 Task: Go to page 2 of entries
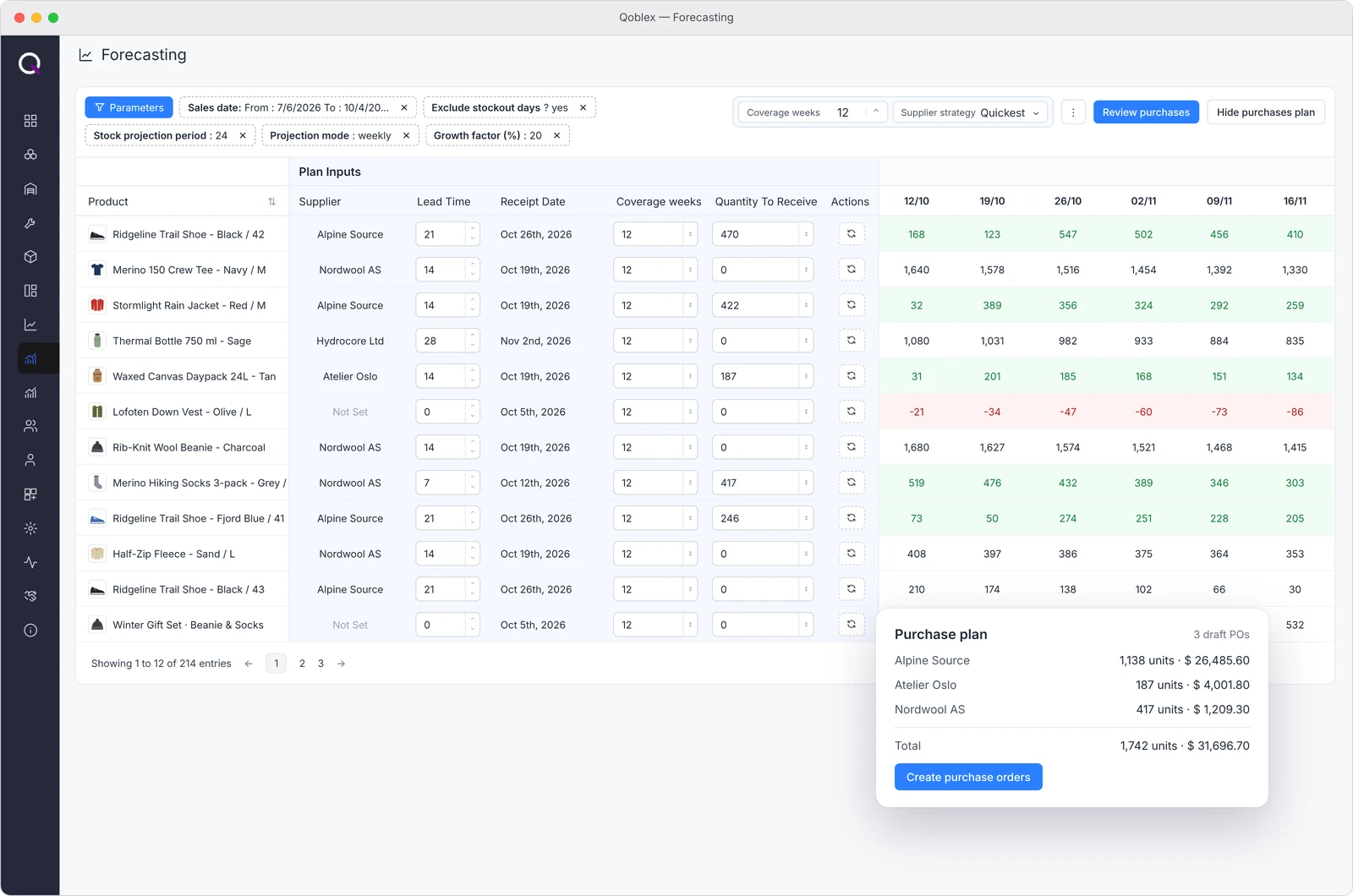pos(302,664)
